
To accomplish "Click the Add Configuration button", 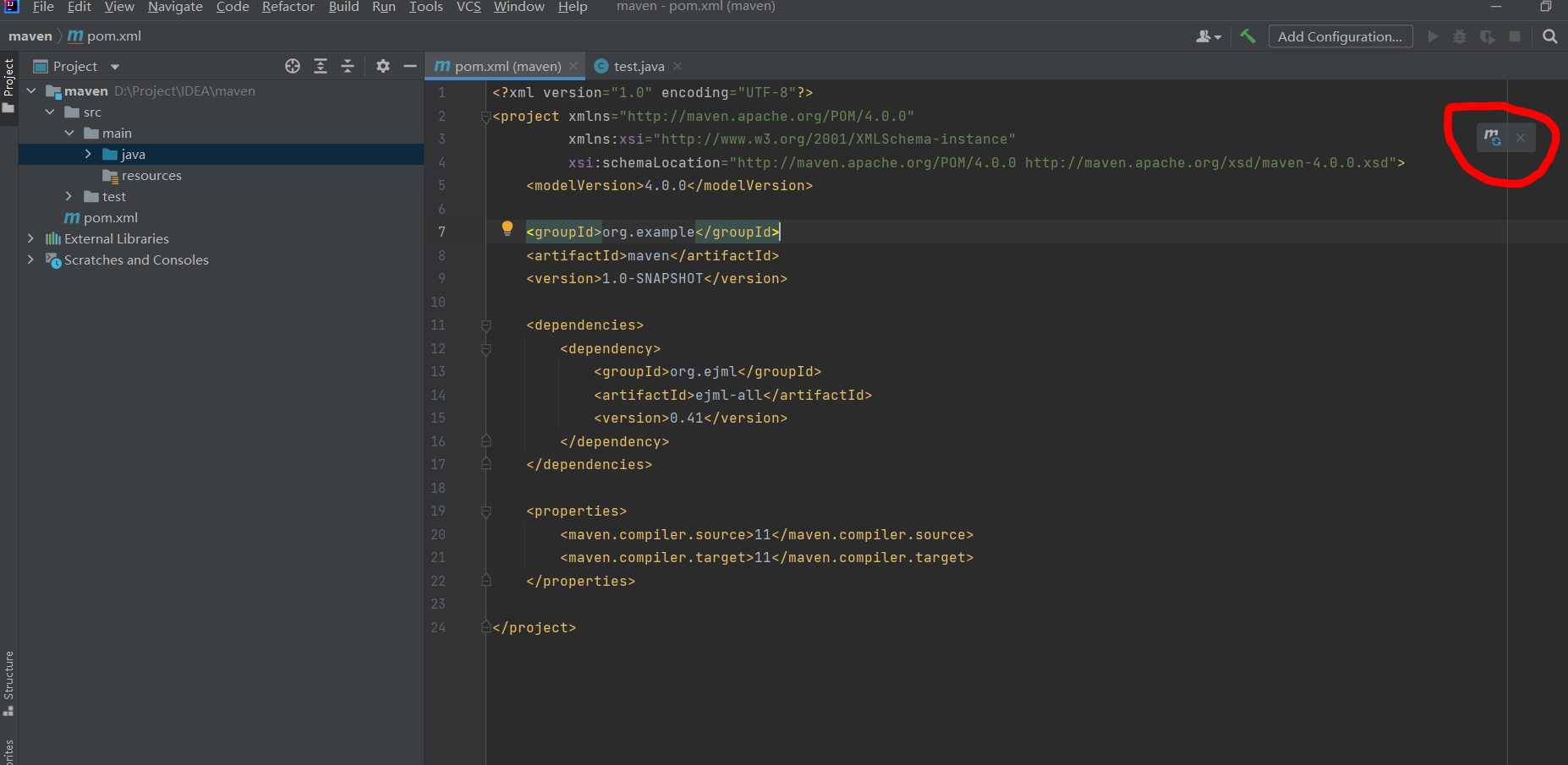I will (x=1340, y=36).
